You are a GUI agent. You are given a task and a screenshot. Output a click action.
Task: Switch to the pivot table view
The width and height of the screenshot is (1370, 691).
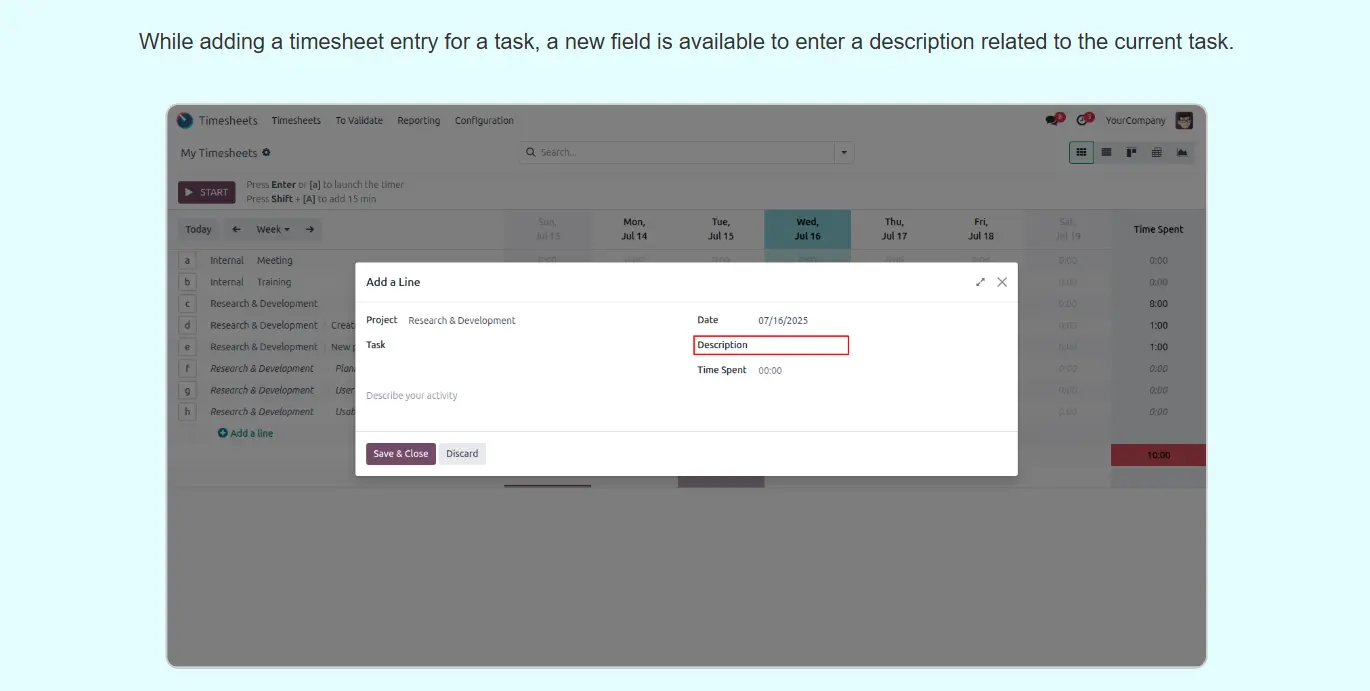click(x=1156, y=153)
